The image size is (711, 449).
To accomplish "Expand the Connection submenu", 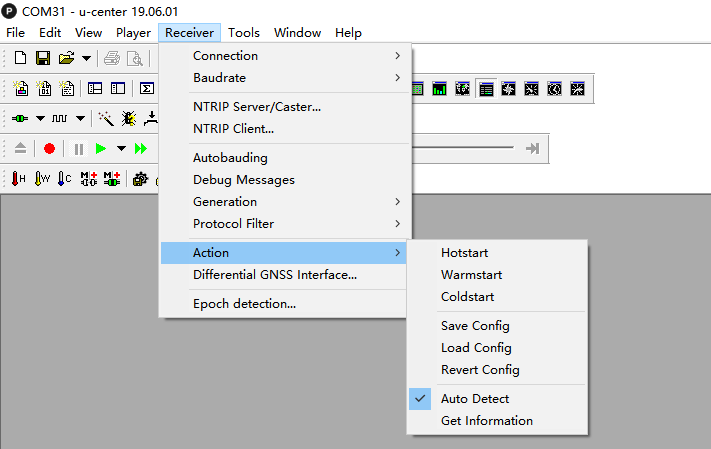I will [x=285, y=56].
